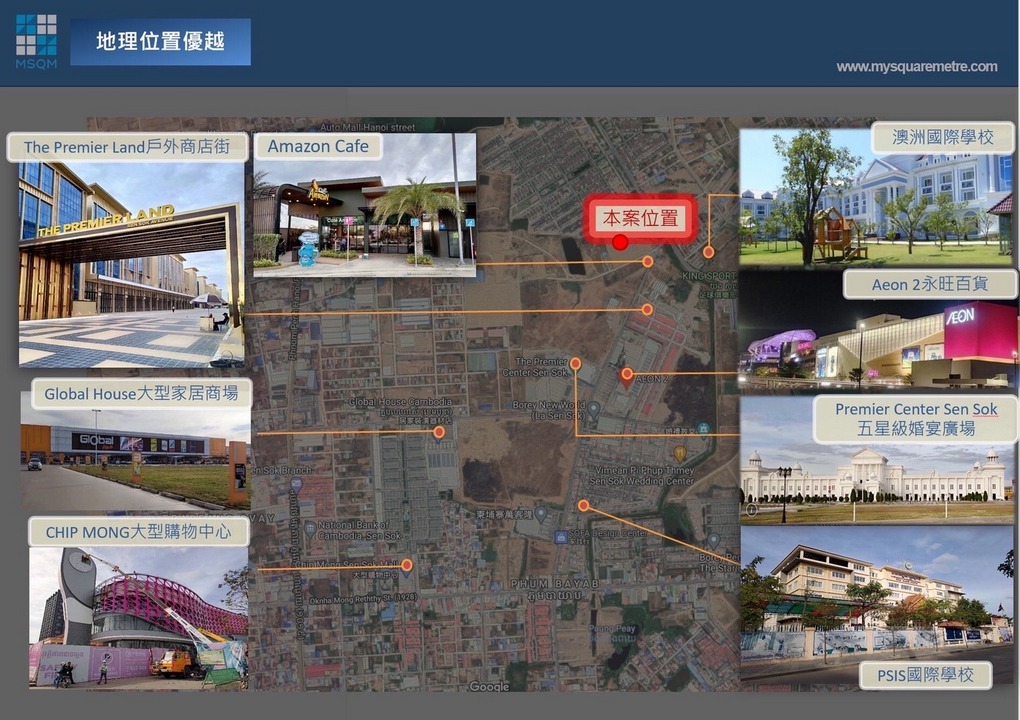This screenshot has height=720, width=1020.
Task: Click the Premier Center Sen Sok 五星級婚宴廣場 label
Action: click(916, 419)
